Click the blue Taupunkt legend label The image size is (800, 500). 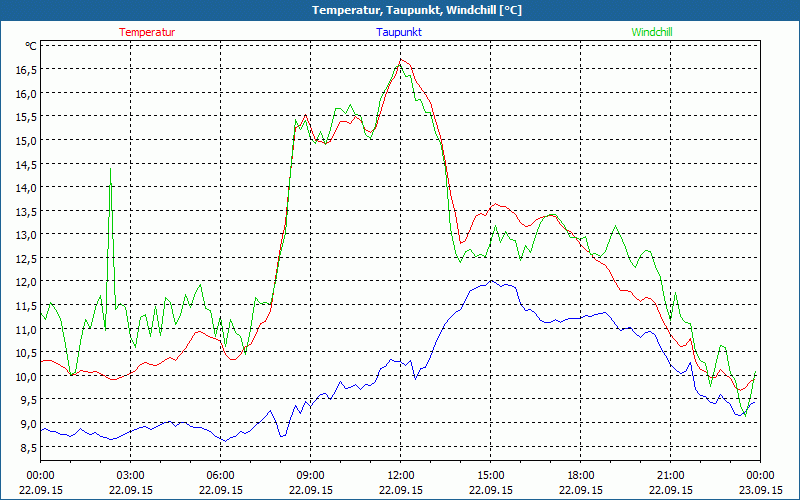click(399, 32)
